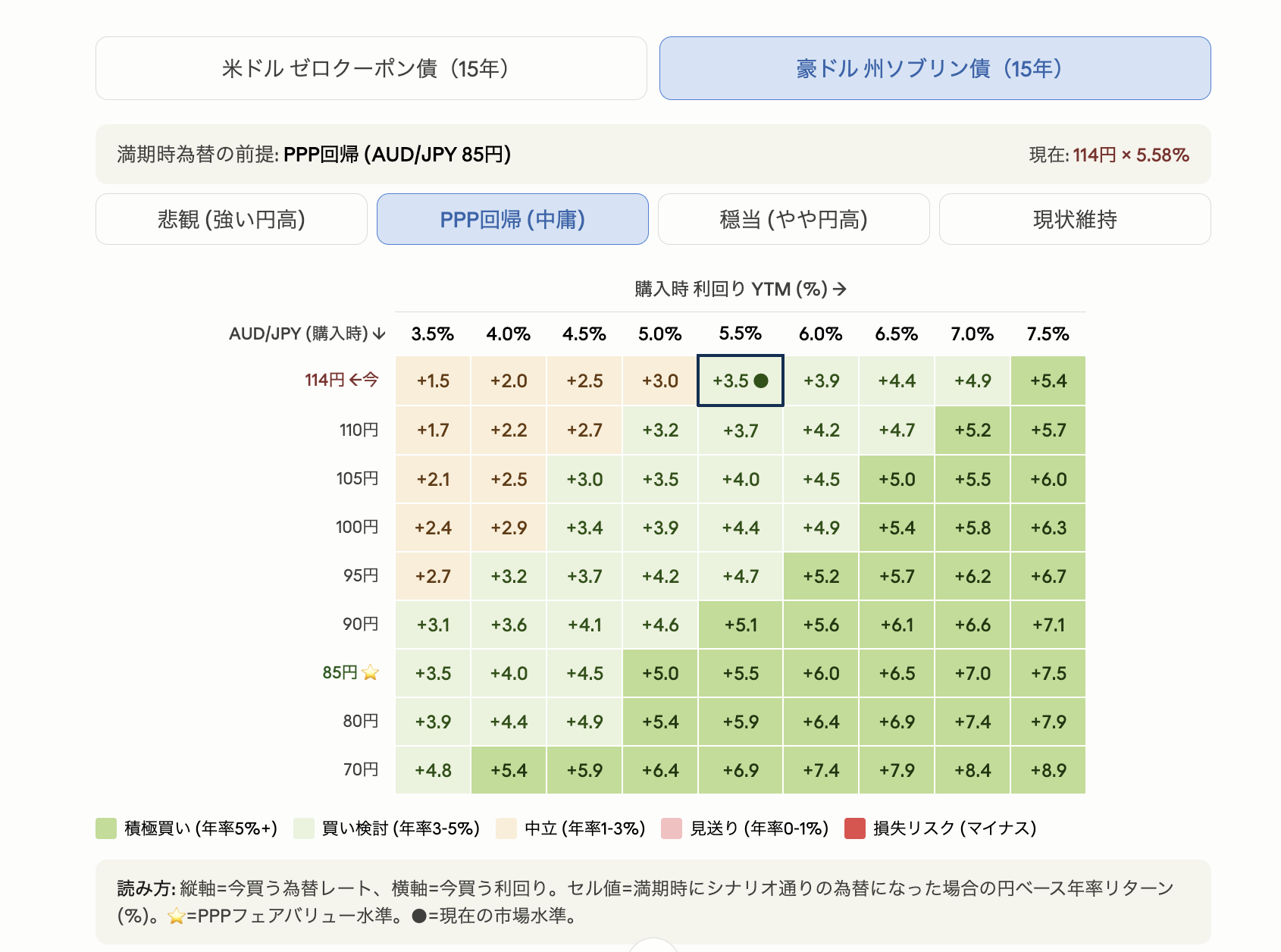Click the ←今 arrow next to 114円
Viewport: 1281px width, 952px height.
pyautogui.click(x=364, y=380)
